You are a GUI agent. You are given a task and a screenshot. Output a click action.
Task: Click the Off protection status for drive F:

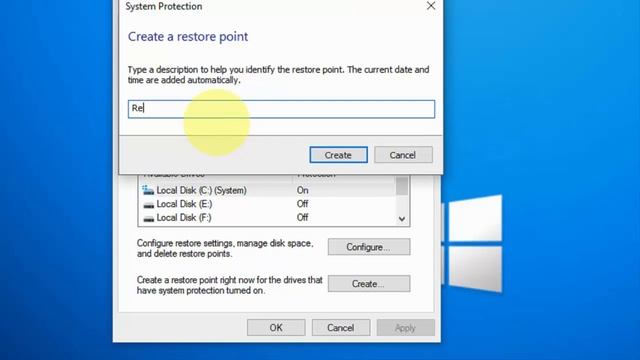302,218
